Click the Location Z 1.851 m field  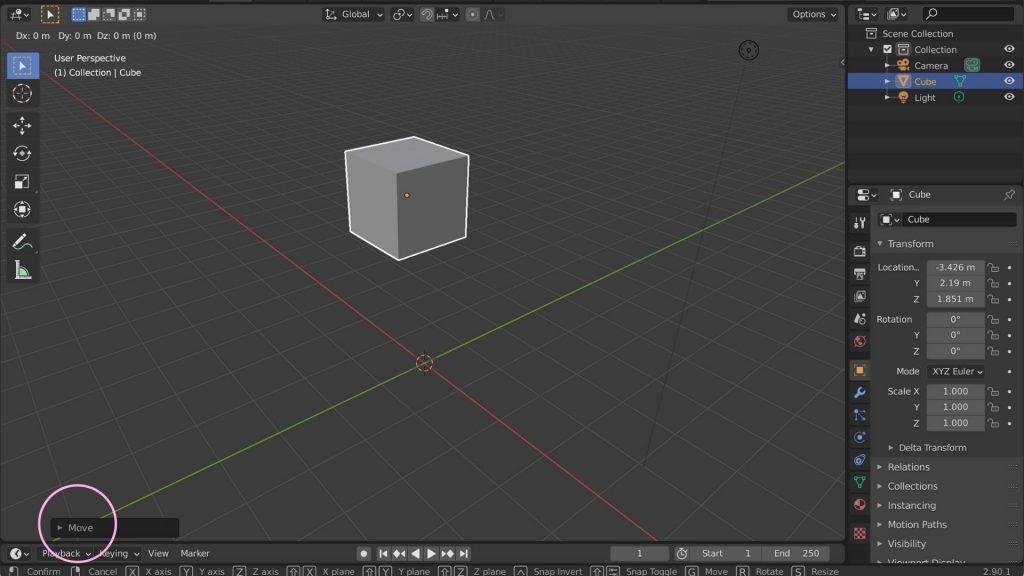click(955, 299)
